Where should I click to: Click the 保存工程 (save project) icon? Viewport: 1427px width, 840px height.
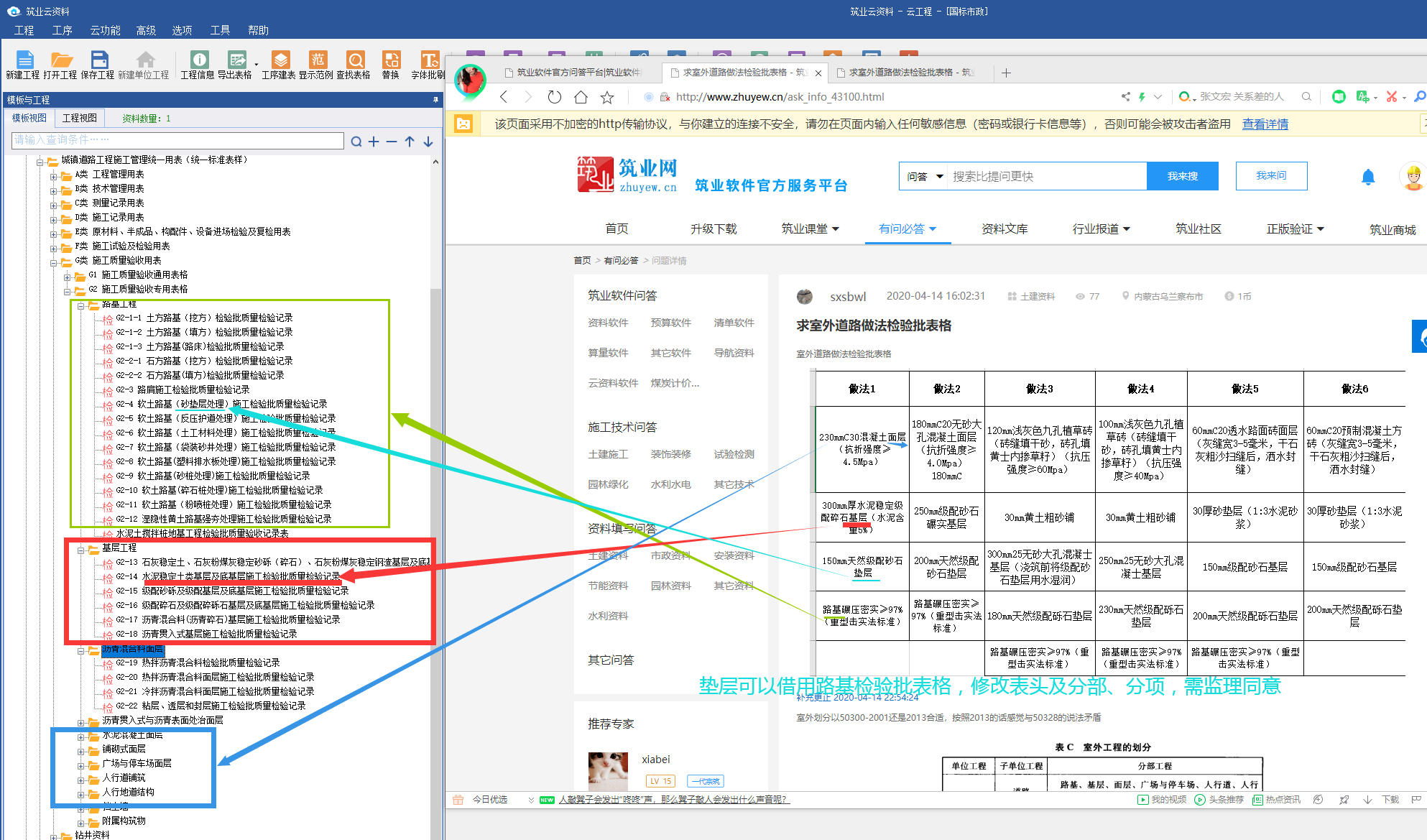point(99,60)
